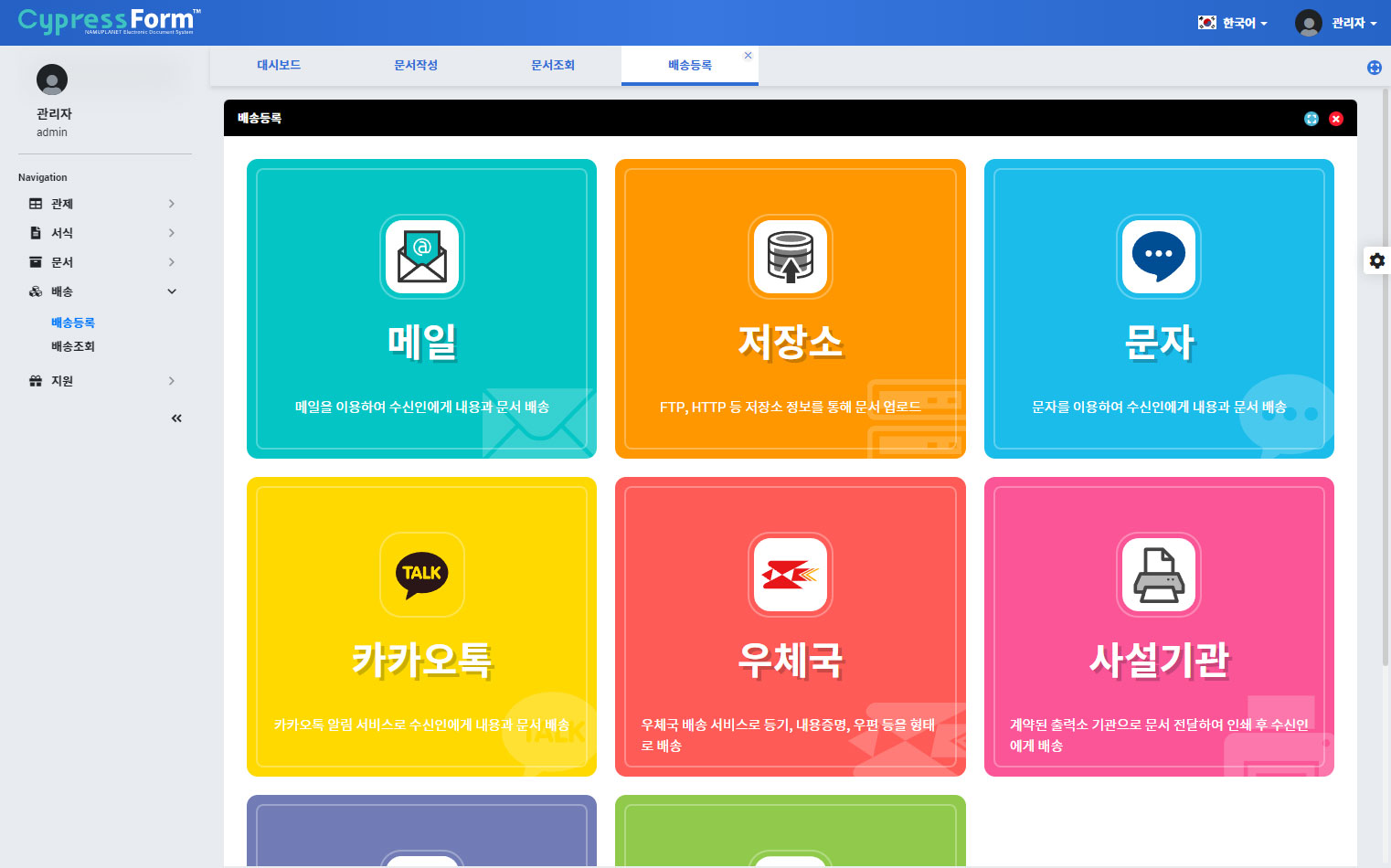Open 배송조회 in the sidebar submenu
The height and width of the screenshot is (868, 1391).
coord(73,346)
